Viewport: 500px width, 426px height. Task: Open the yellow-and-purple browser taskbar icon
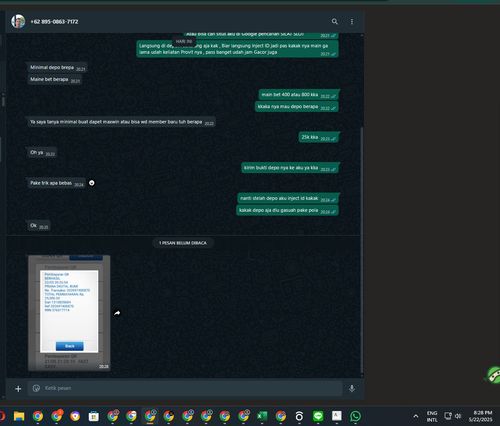click(75, 416)
